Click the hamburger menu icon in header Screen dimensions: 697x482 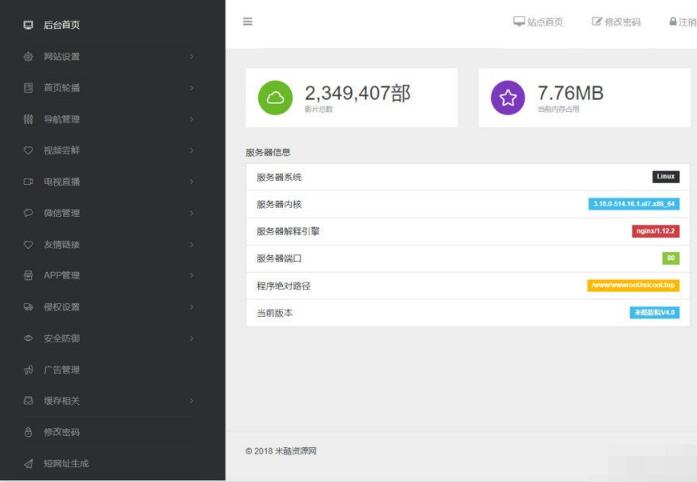(247, 22)
